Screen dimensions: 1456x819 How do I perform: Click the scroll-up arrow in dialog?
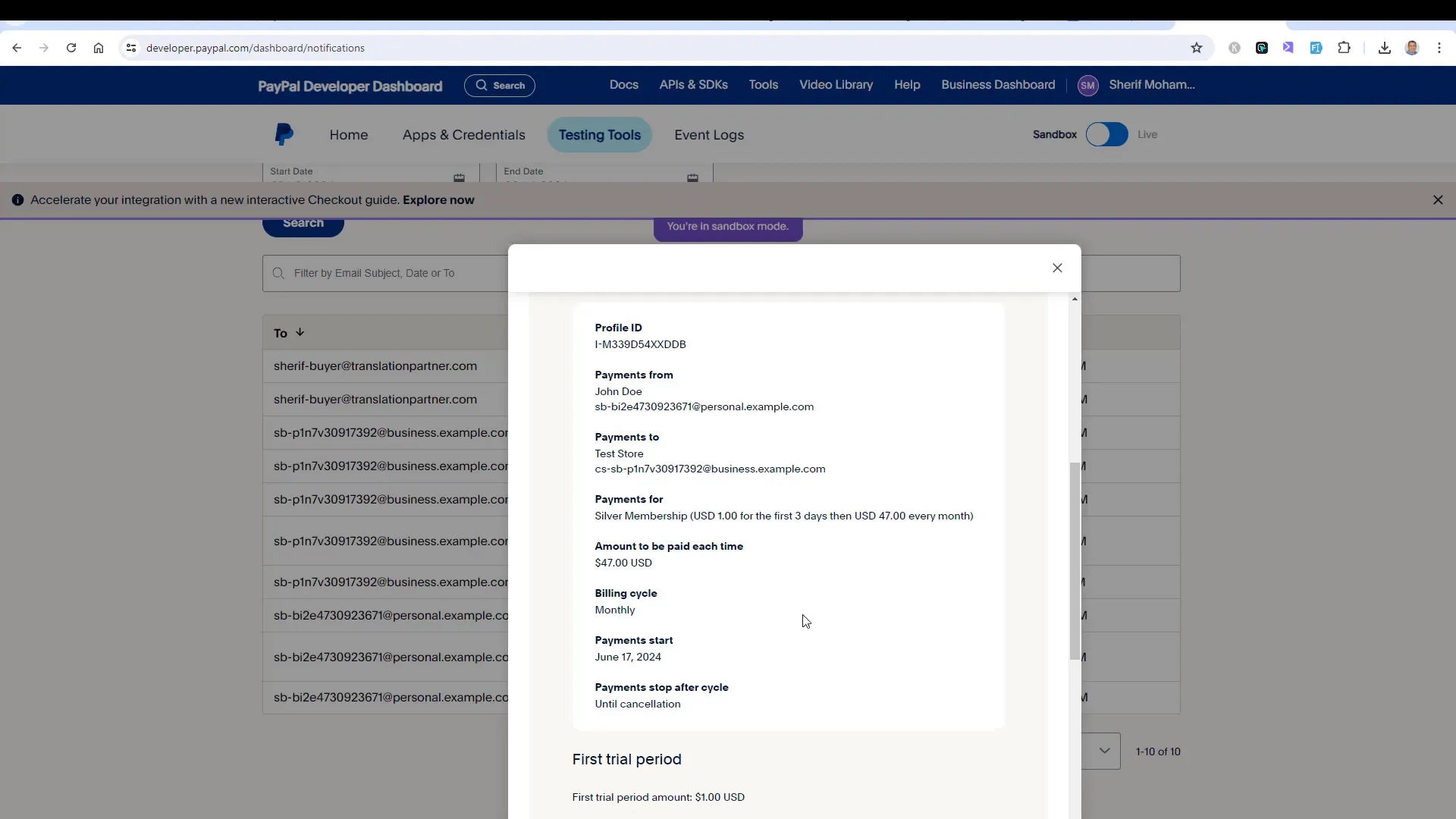coord(1075,300)
